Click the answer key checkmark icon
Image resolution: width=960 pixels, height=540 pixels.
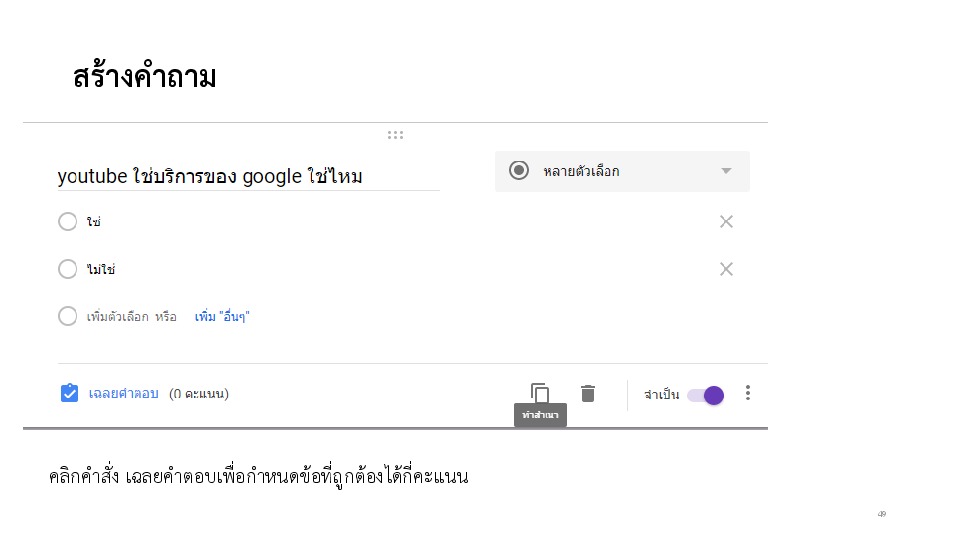(69, 393)
